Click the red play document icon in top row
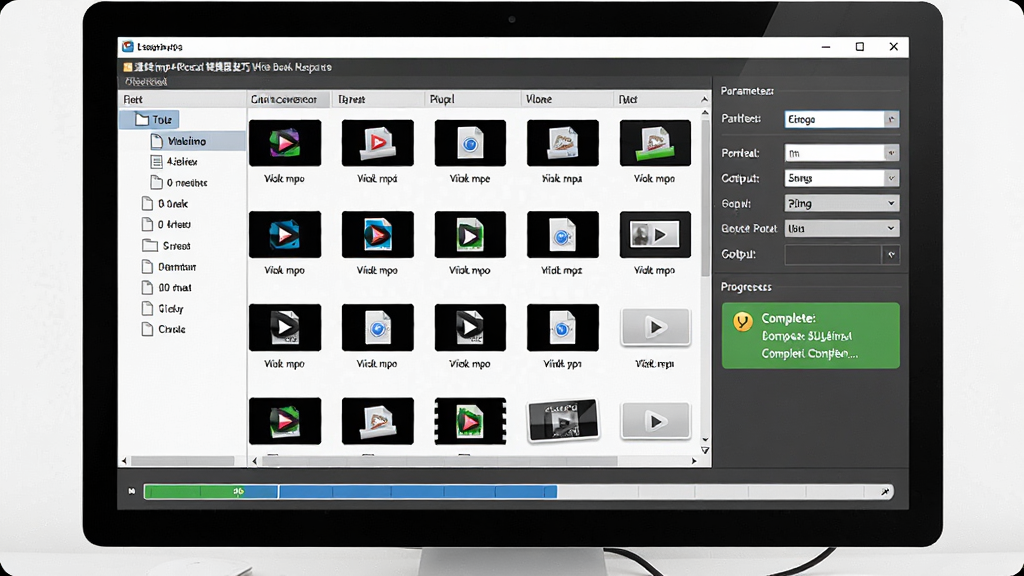The height and width of the screenshot is (576, 1024). (x=377, y=142)
